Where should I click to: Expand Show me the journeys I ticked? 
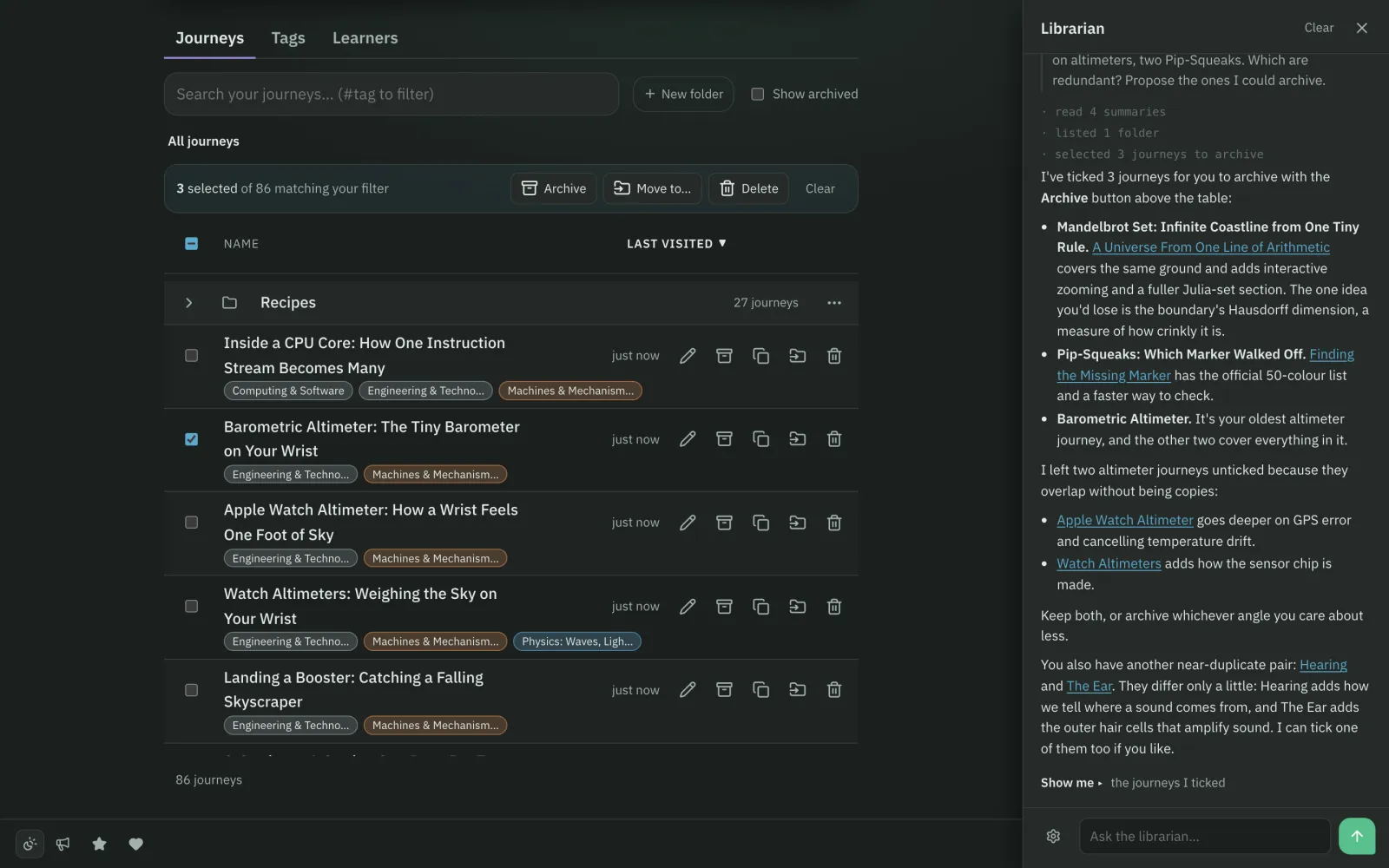(x=1133, y=783)
